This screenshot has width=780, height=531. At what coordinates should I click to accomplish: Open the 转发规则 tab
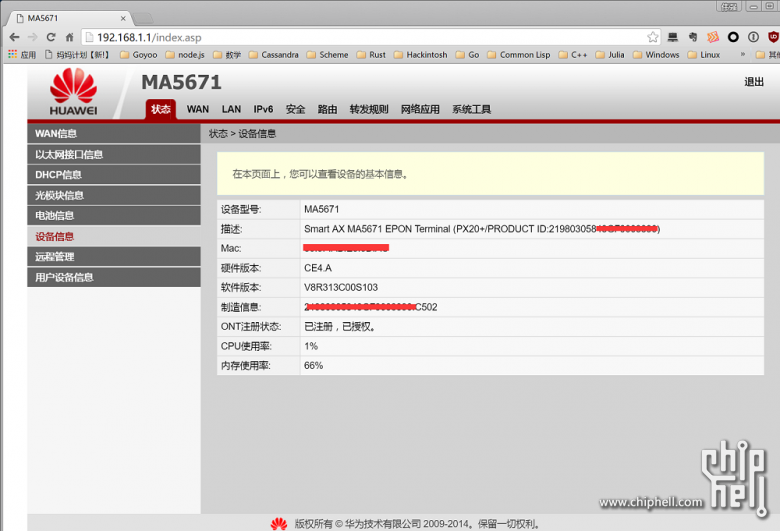[x=369, y=109]
